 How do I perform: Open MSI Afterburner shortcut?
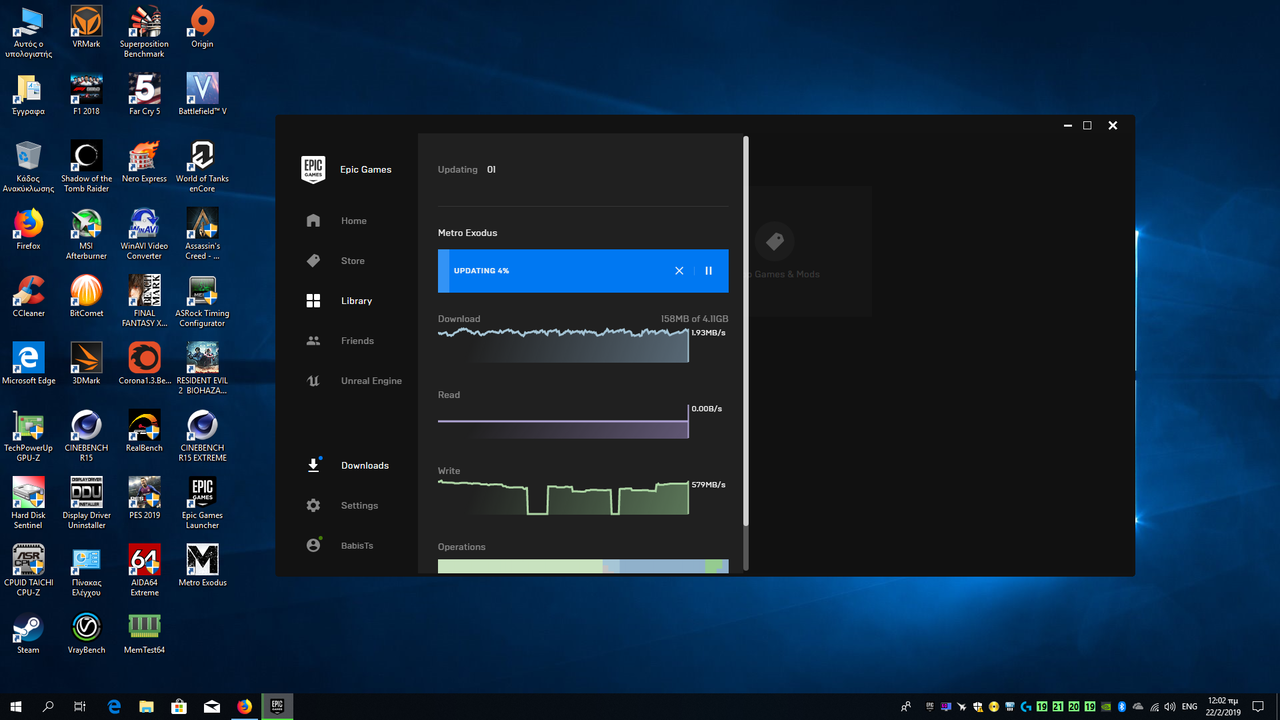coord(86,234)
